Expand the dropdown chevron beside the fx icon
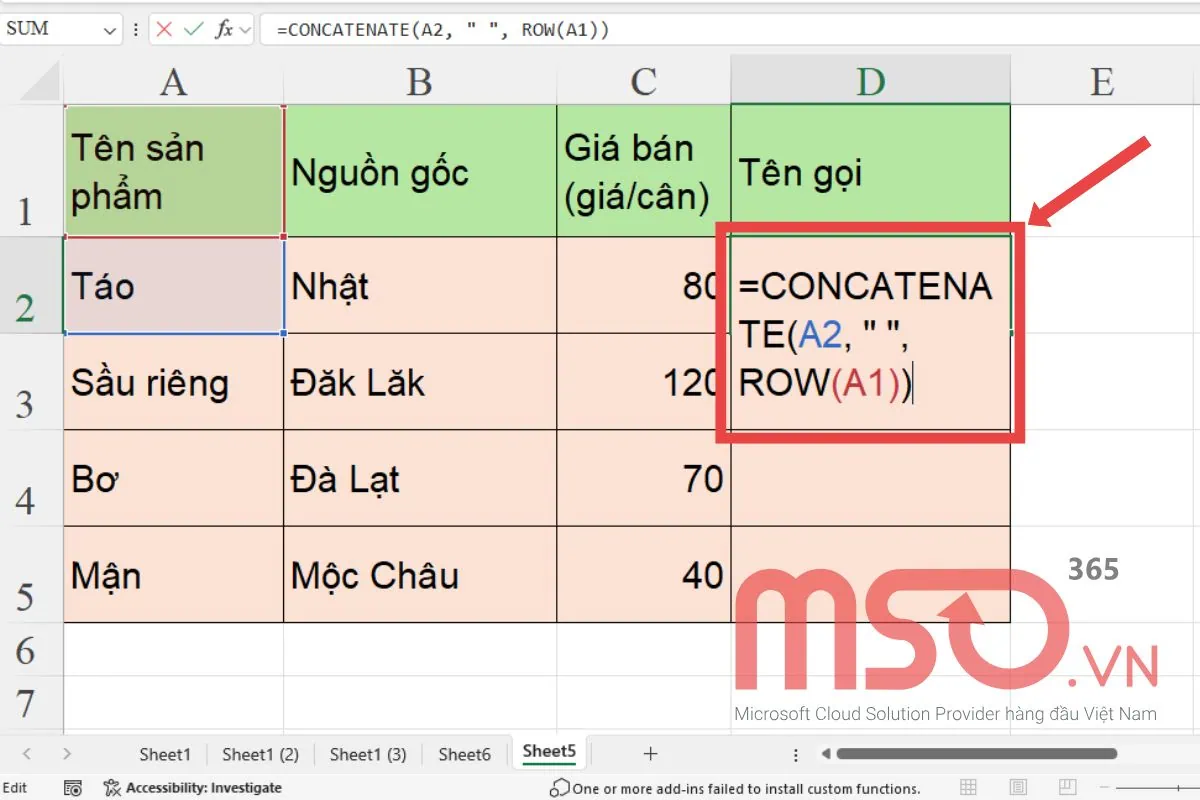The height and width of the screenshot is (800, 1200). [x=246, y=30]
